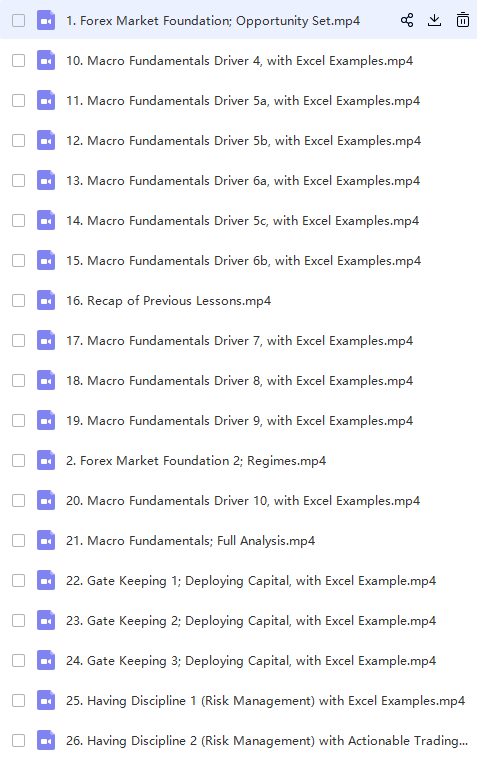Click the download icon for Forex Market Foundation file
The width and height of the screenshot is (477, 762).
434,20
